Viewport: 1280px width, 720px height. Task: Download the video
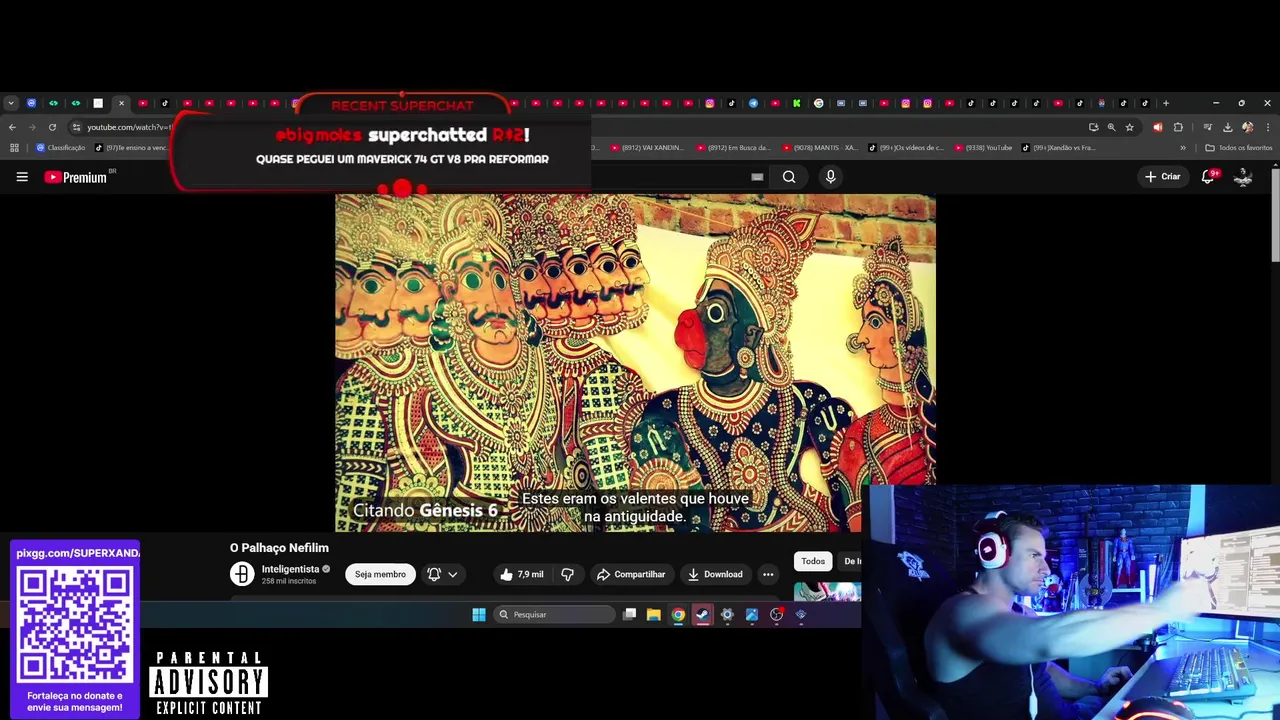click(715, 575)
